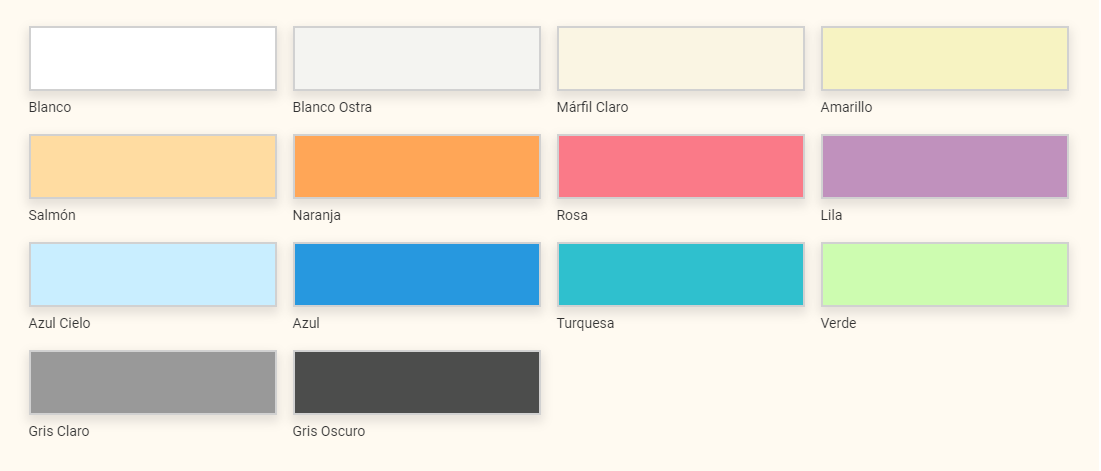
Task: Choose the Turquesa color swatch
Action: pyautogui.click(x=680, y=274)
